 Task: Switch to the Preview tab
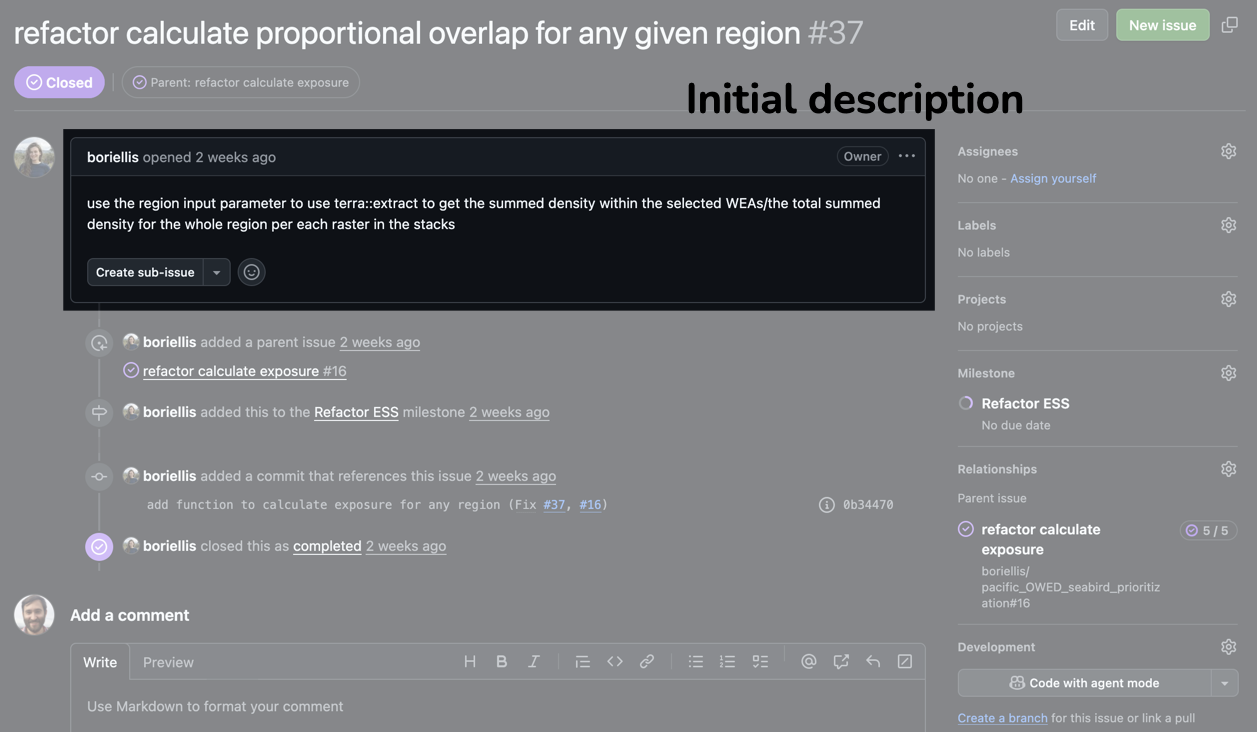click(x=168, y=662)
